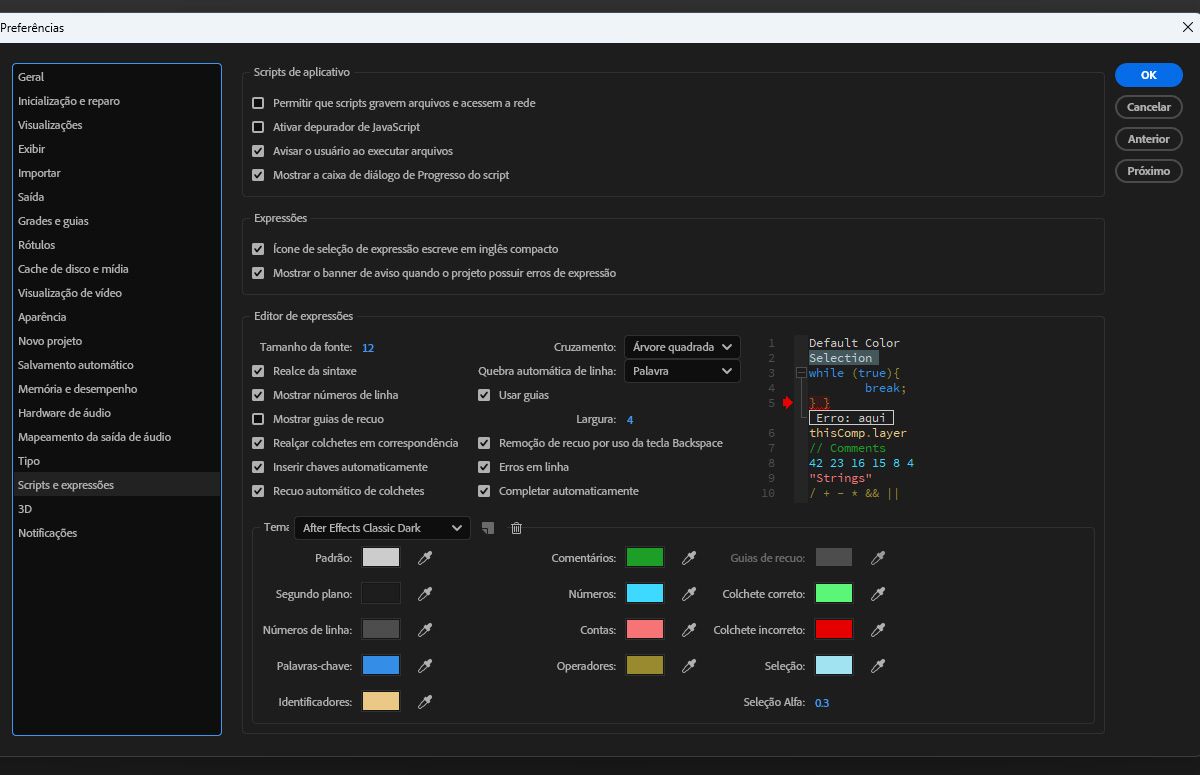
Task: Click eyedropper next to Números swatch
Action: point(689,594)
